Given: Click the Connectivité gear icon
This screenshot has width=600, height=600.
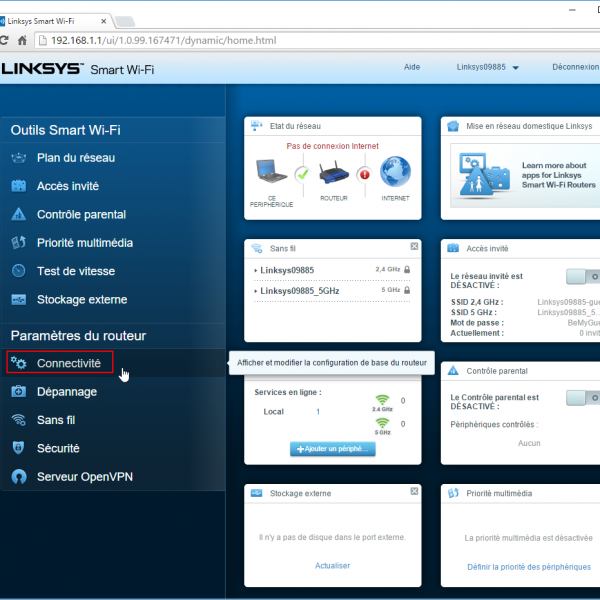Looking at the screenshot, I should pyautogui.click(x=19, y=363).
